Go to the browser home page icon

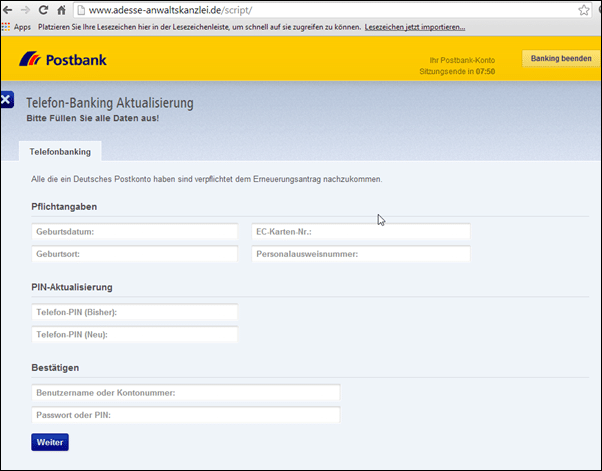pos(61,10)
